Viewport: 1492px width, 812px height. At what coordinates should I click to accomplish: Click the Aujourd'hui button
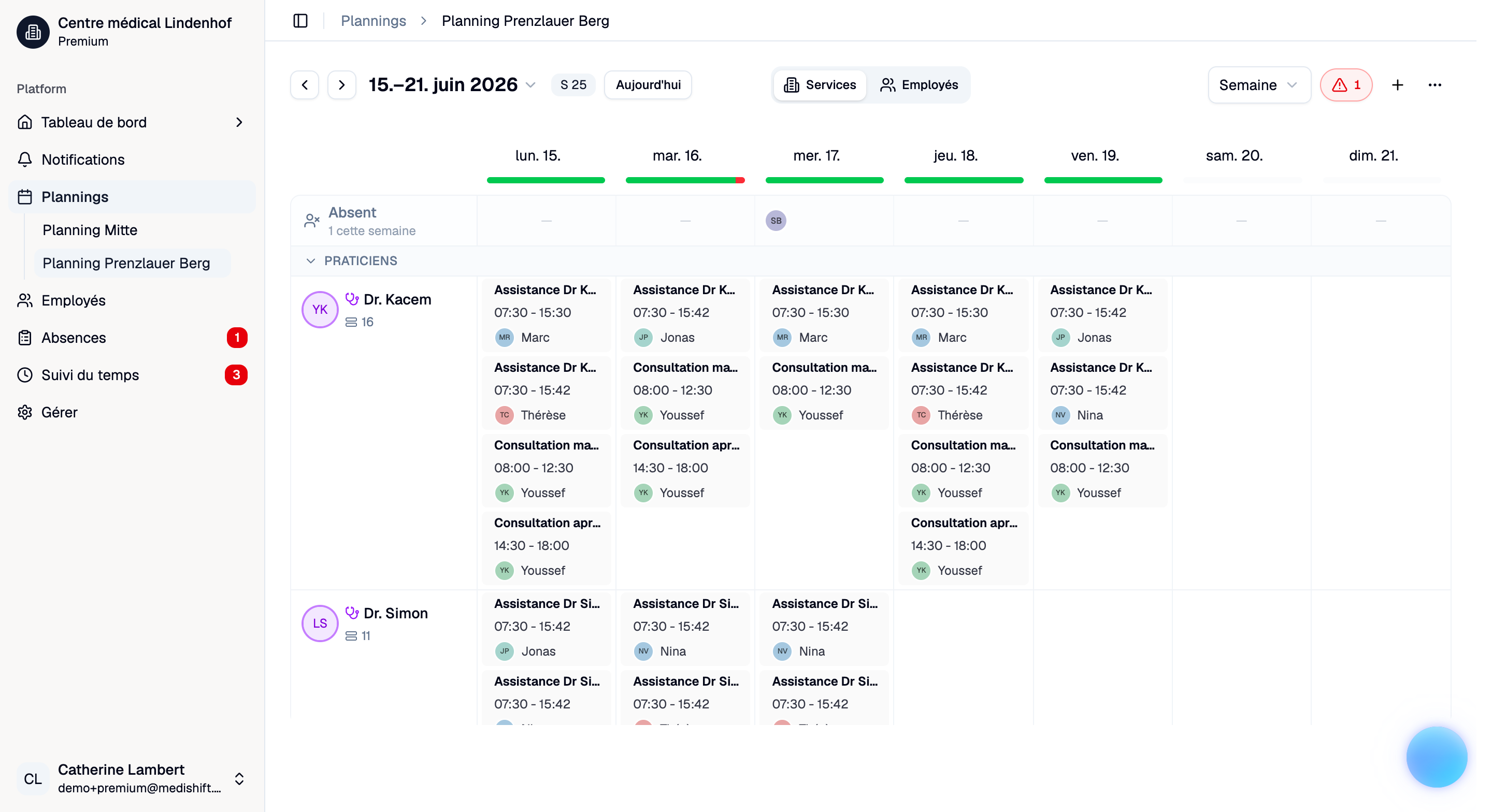[x=648, y=85]
